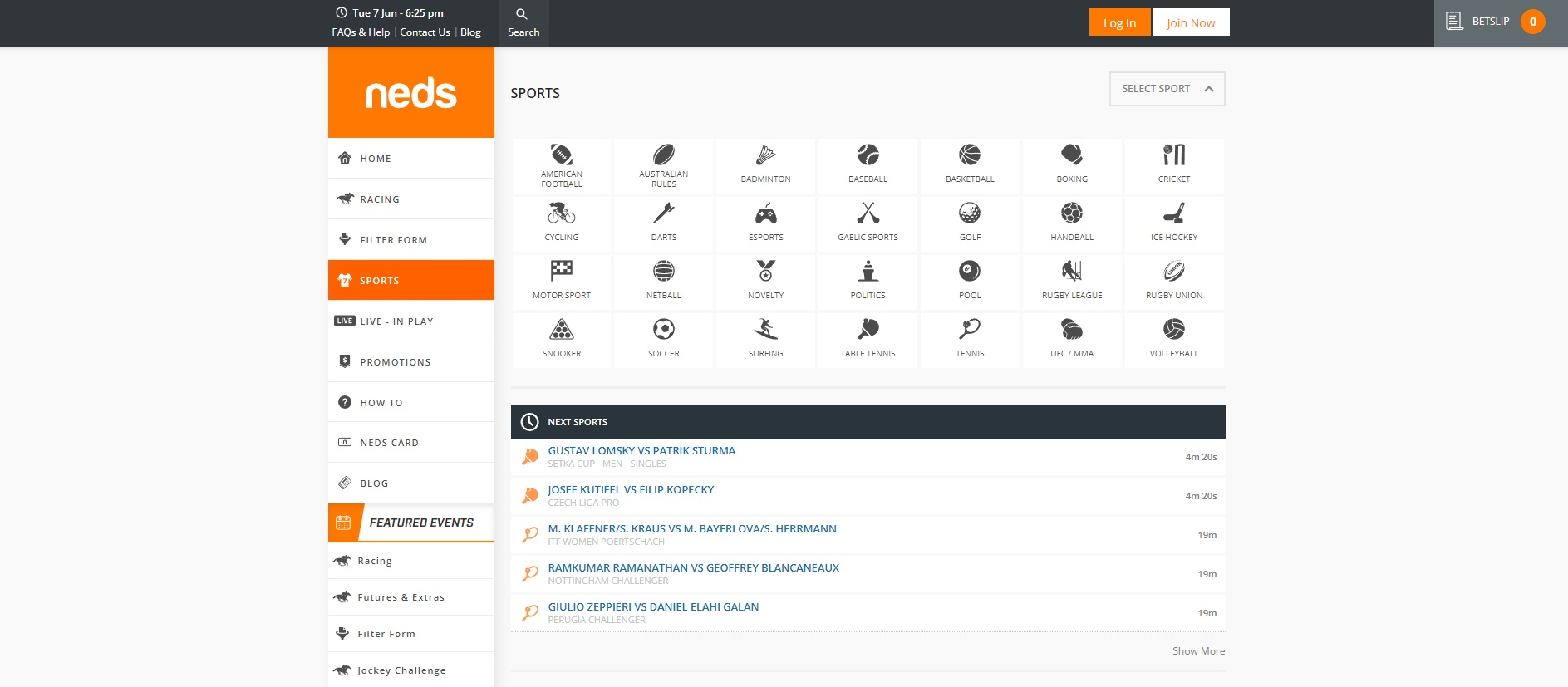Open Motor Sport checkered flag tile
Screen dimensions: 1568x687
562,282
